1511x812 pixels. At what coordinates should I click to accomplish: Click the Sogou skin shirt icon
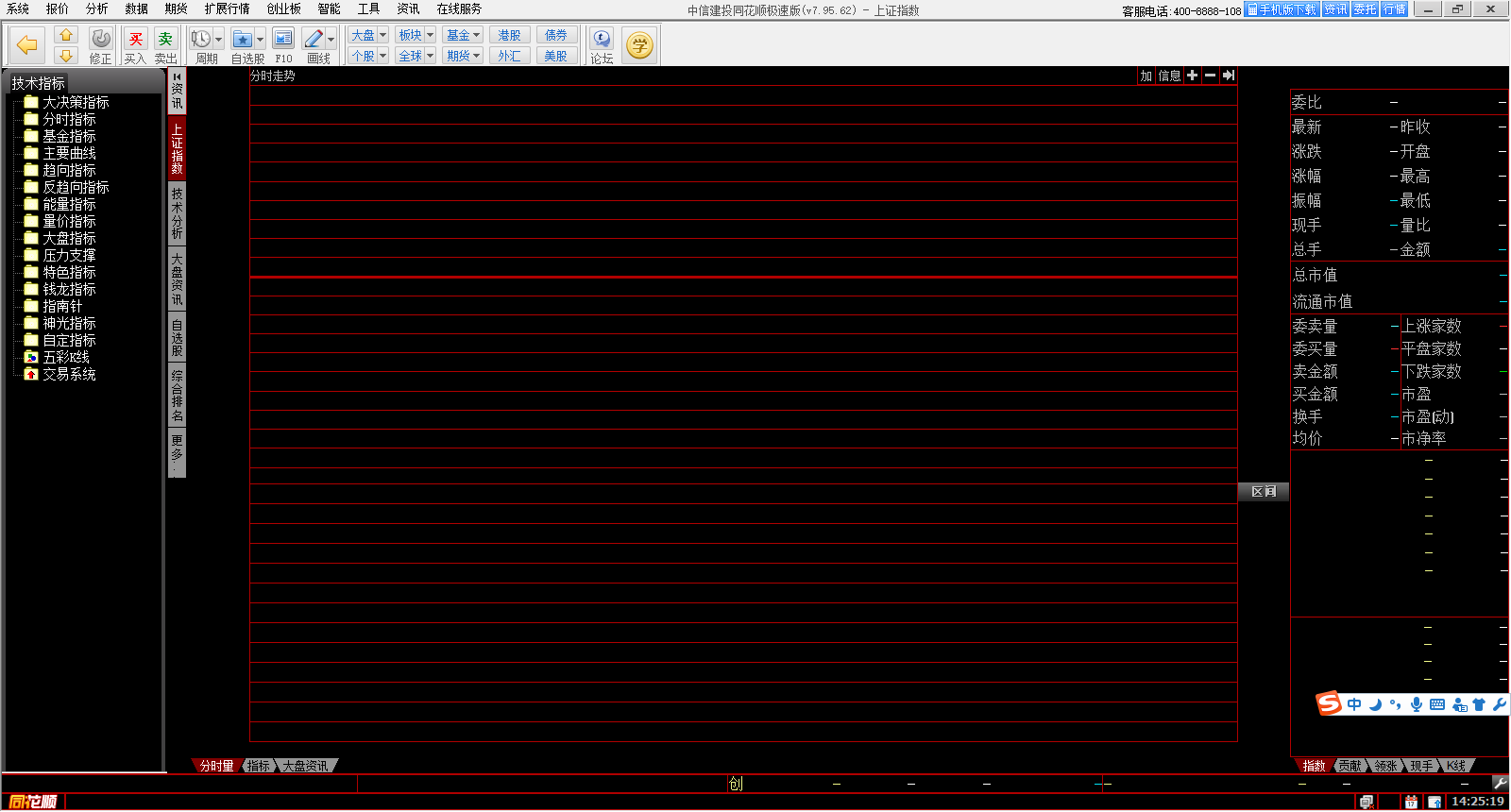(1479, 704)
